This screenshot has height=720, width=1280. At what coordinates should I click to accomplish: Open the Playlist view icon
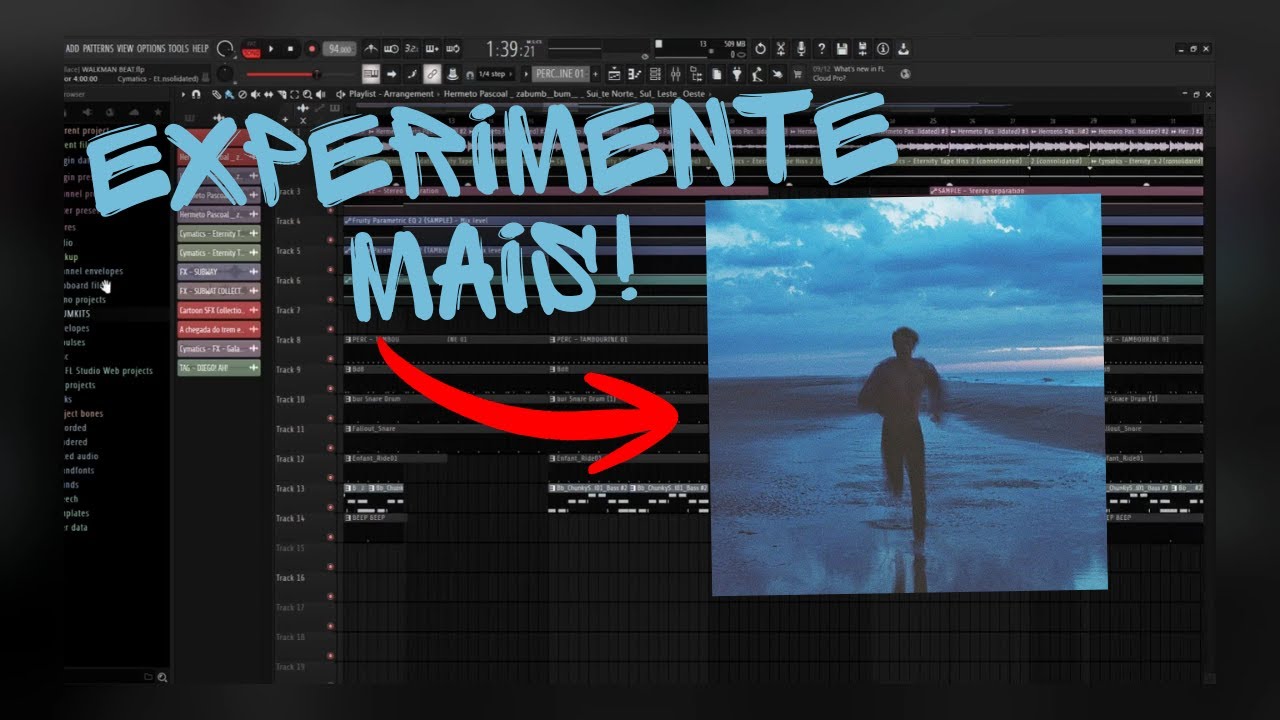click(x=614, y=74)
